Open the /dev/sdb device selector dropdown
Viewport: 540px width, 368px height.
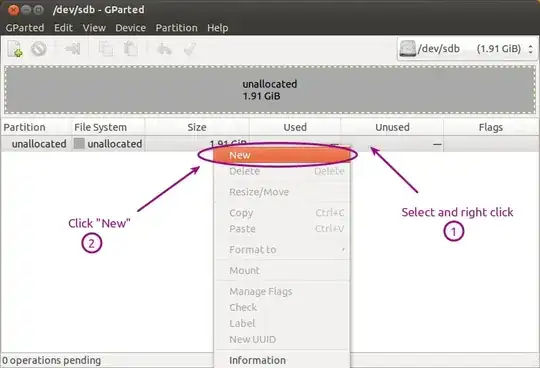[467, 49]
